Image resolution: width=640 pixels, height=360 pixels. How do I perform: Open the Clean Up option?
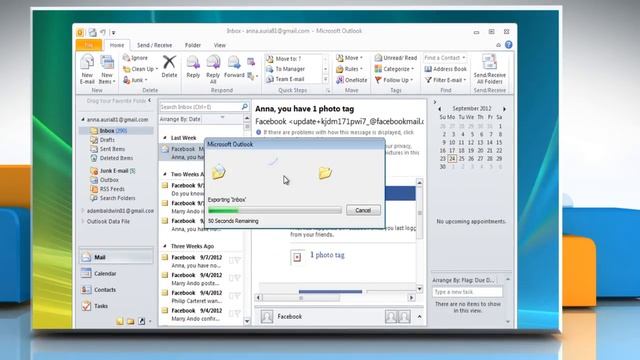[140, 69]
